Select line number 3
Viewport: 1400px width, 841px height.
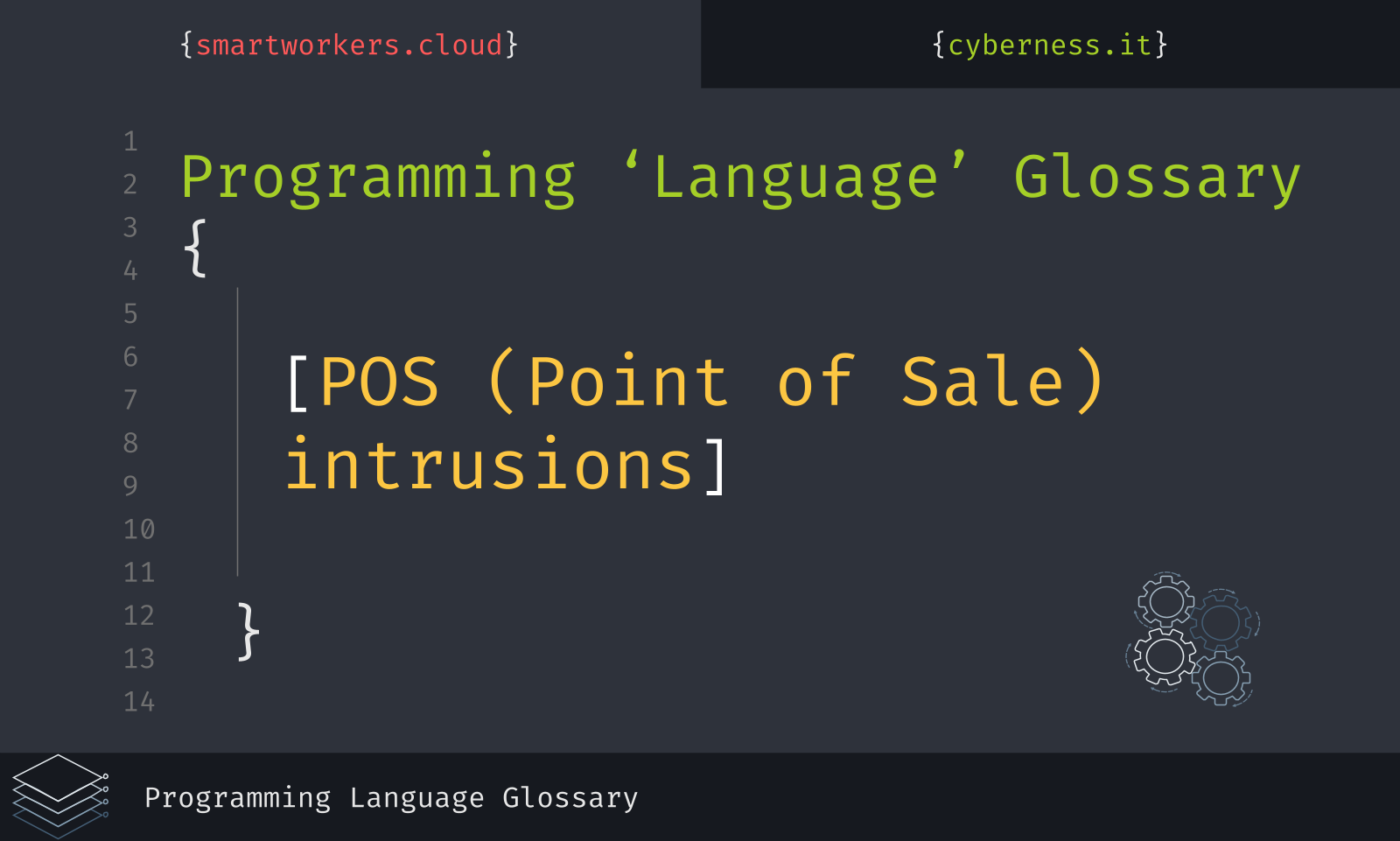tap(130, 228)
